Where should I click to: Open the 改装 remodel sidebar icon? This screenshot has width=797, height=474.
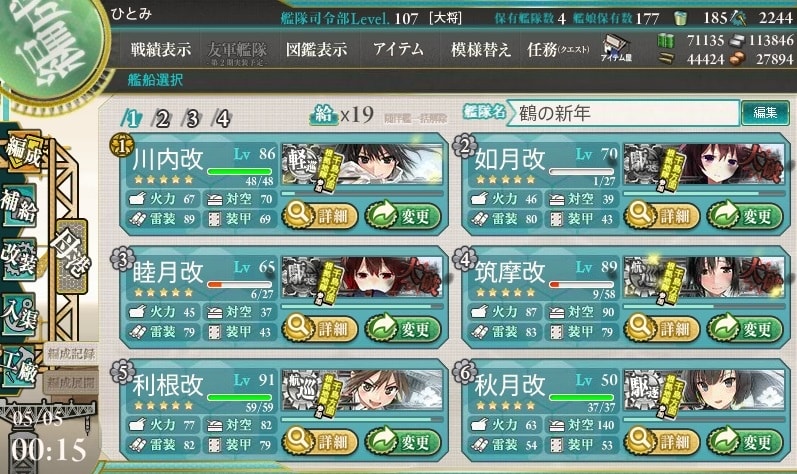(x=19, y=258)
